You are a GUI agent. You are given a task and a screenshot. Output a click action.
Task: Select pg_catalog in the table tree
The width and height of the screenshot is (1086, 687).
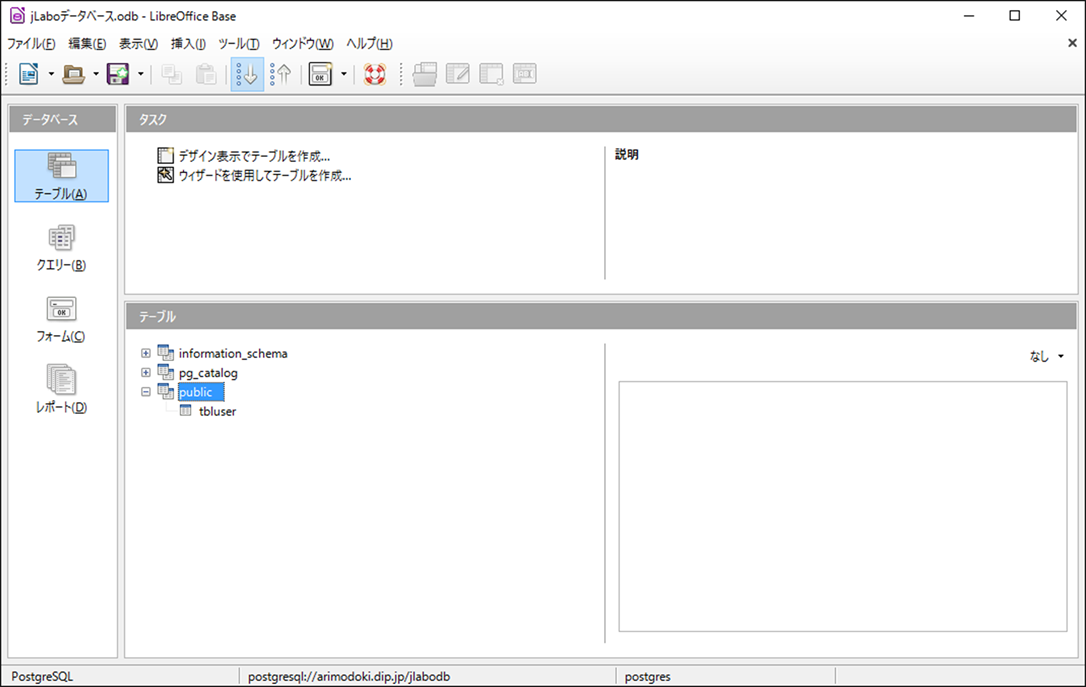208,373
